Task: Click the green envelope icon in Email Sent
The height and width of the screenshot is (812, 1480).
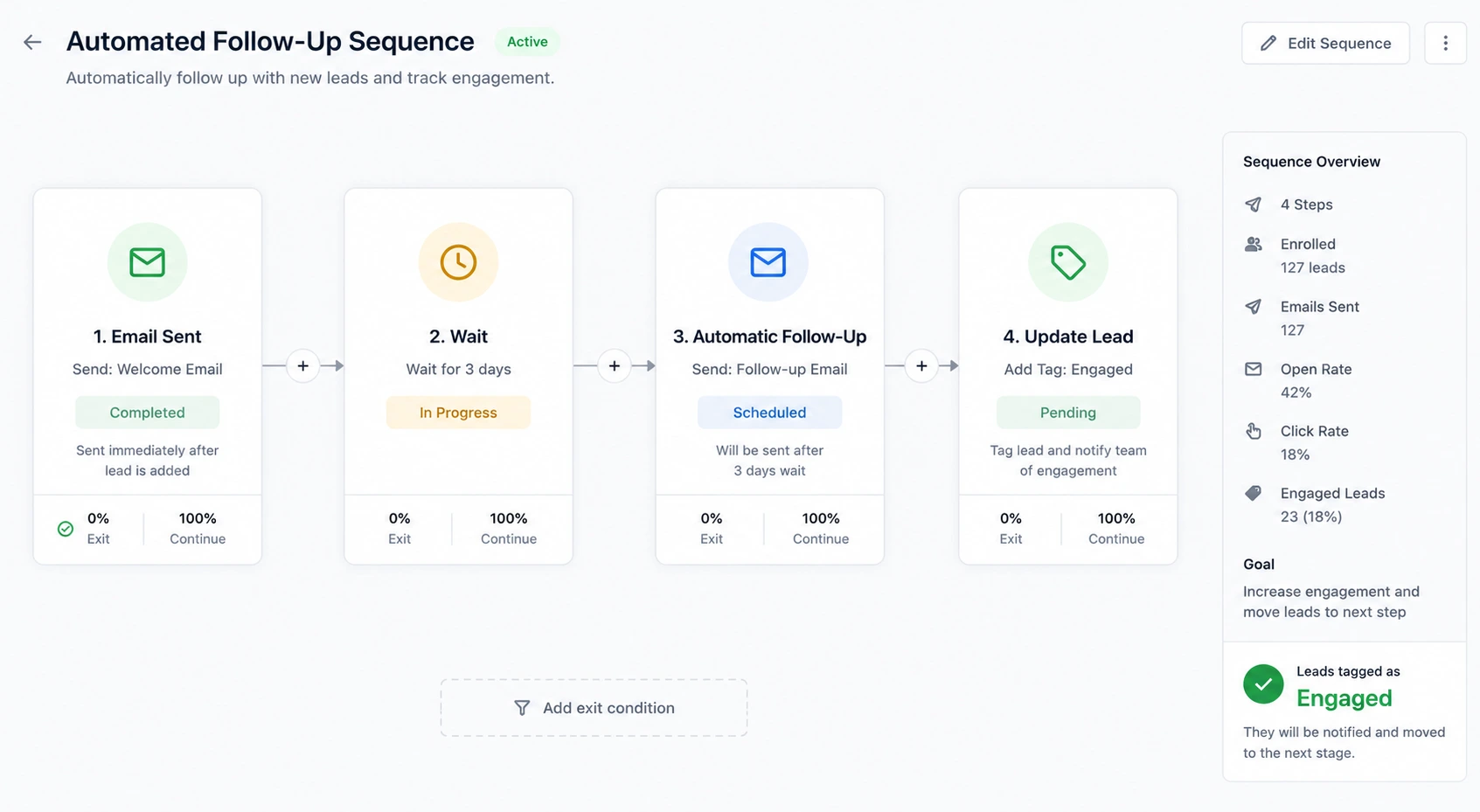Action: coord(147,262)
